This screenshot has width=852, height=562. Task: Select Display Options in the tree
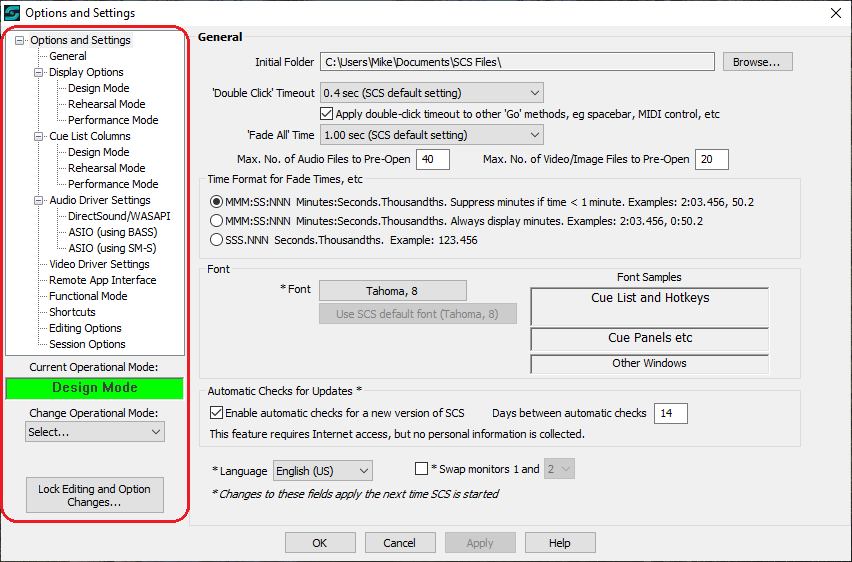click(86, 72)
